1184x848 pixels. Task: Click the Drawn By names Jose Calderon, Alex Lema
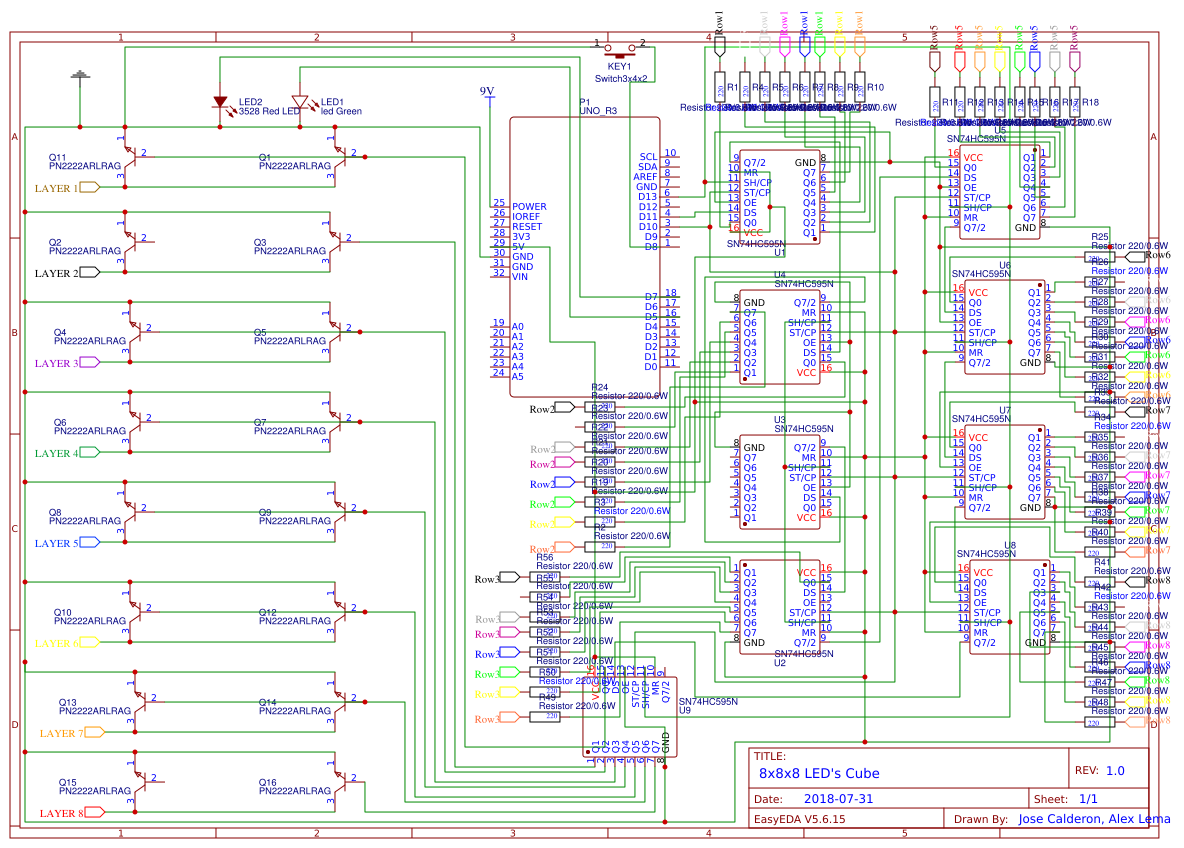coord(1093,818)
